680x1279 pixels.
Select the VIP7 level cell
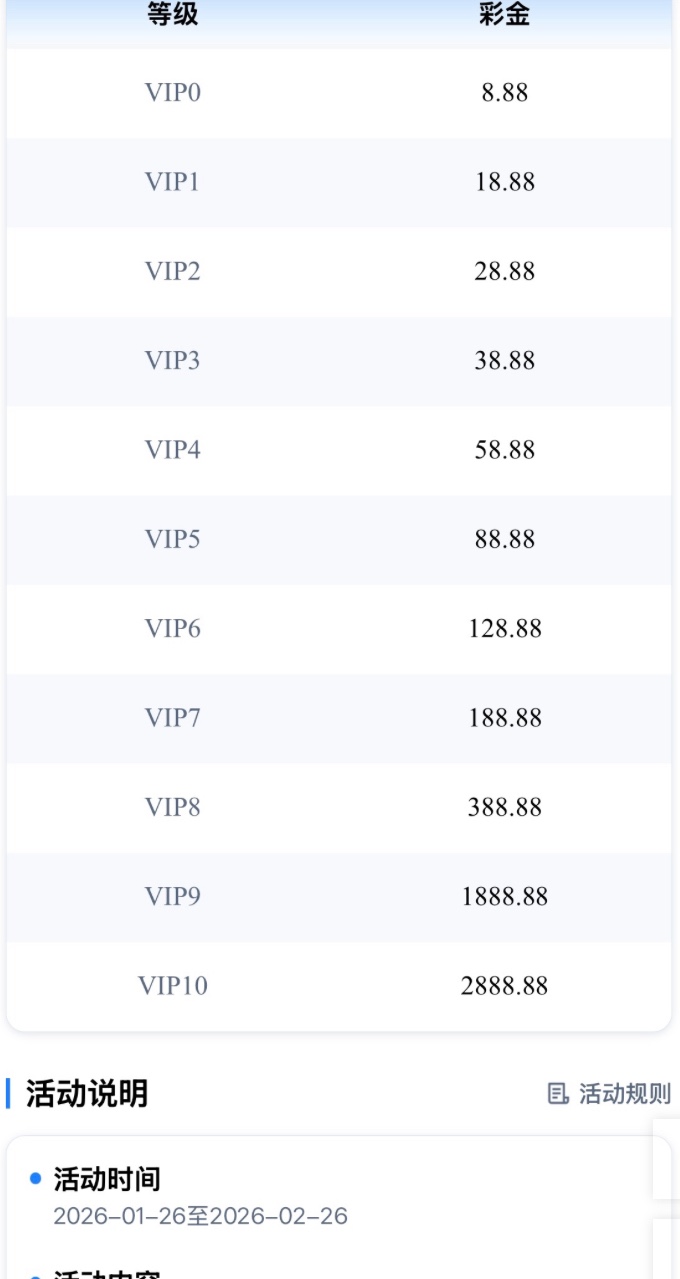[x=173, y=717]
